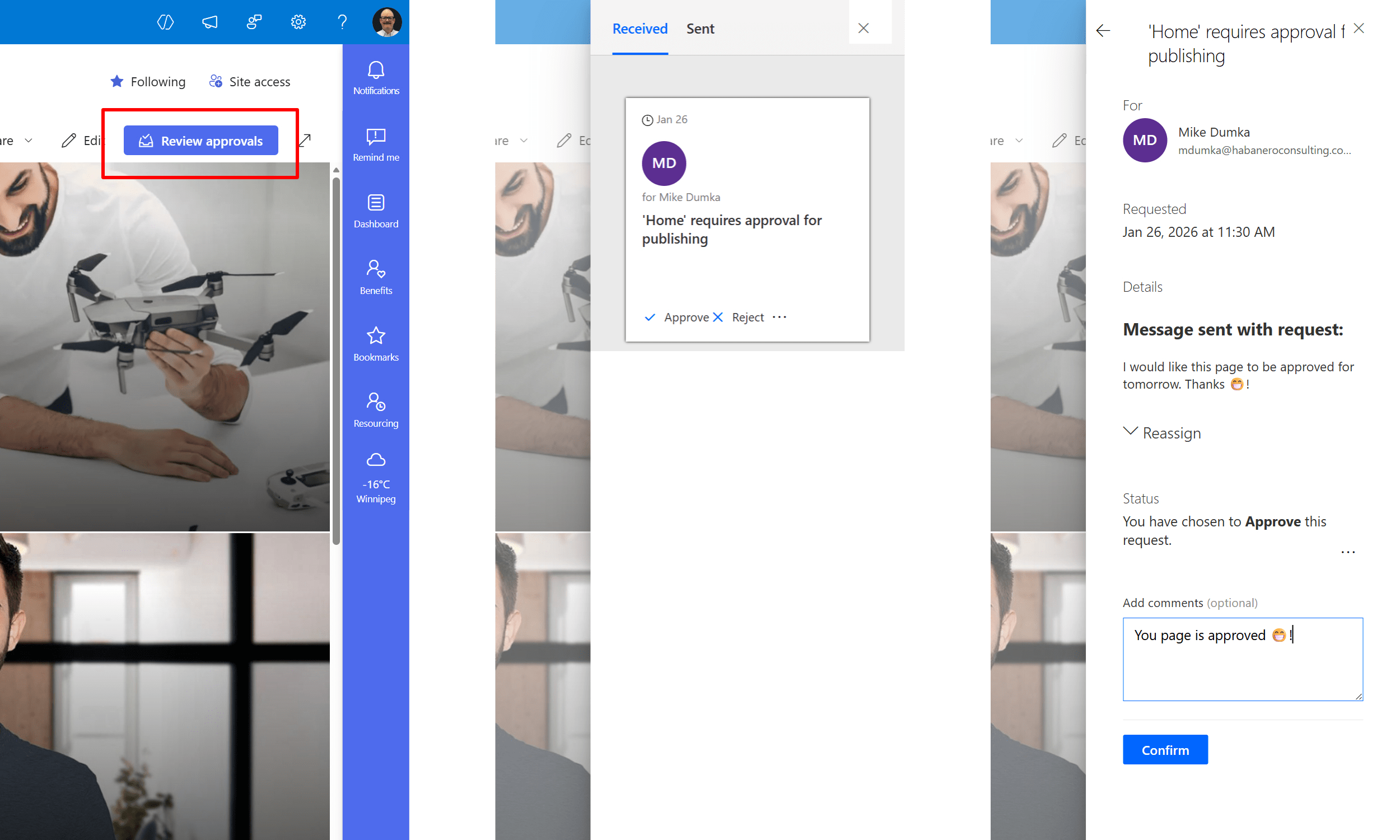Open the Notifications bell in sidebar

376,77
